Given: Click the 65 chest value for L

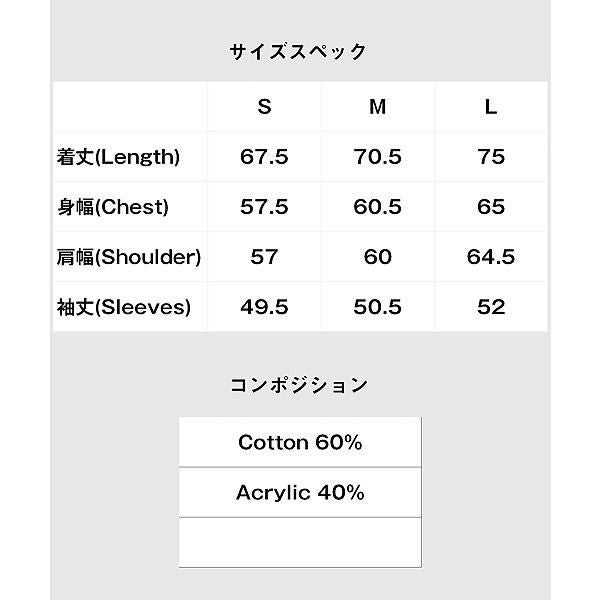Looking at the screenshot, I should [x=490, y=207].
